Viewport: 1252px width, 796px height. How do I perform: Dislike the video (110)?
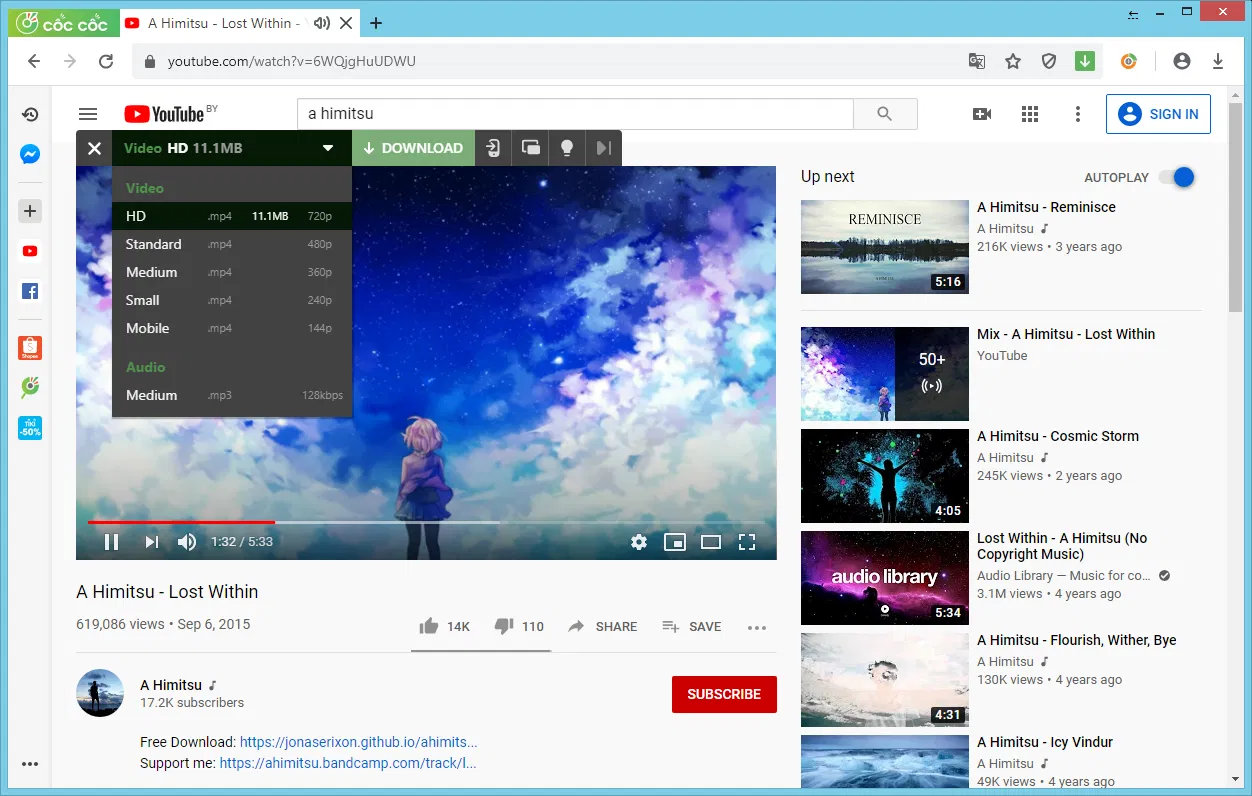coord(519,626)
